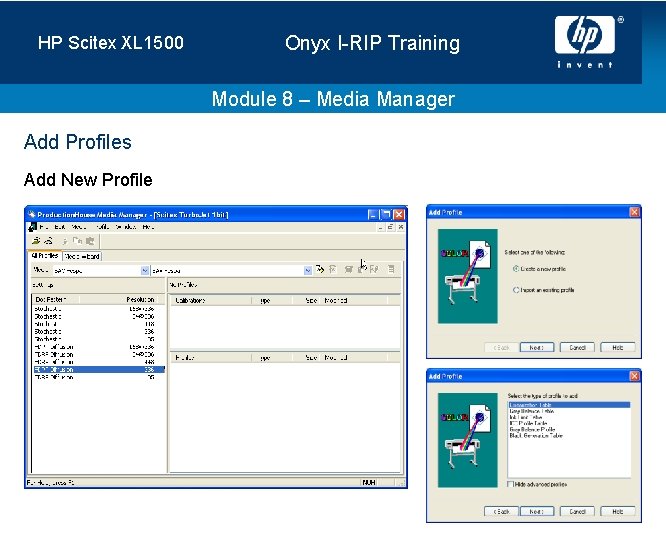
Task: Open the File menu in Media Manager
Action: point(44,227)
